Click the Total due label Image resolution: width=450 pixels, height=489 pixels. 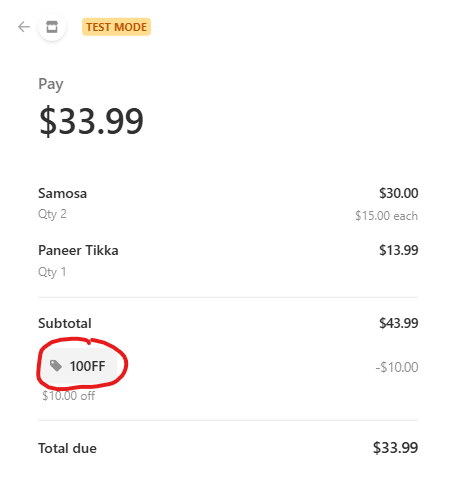(67, 448)
